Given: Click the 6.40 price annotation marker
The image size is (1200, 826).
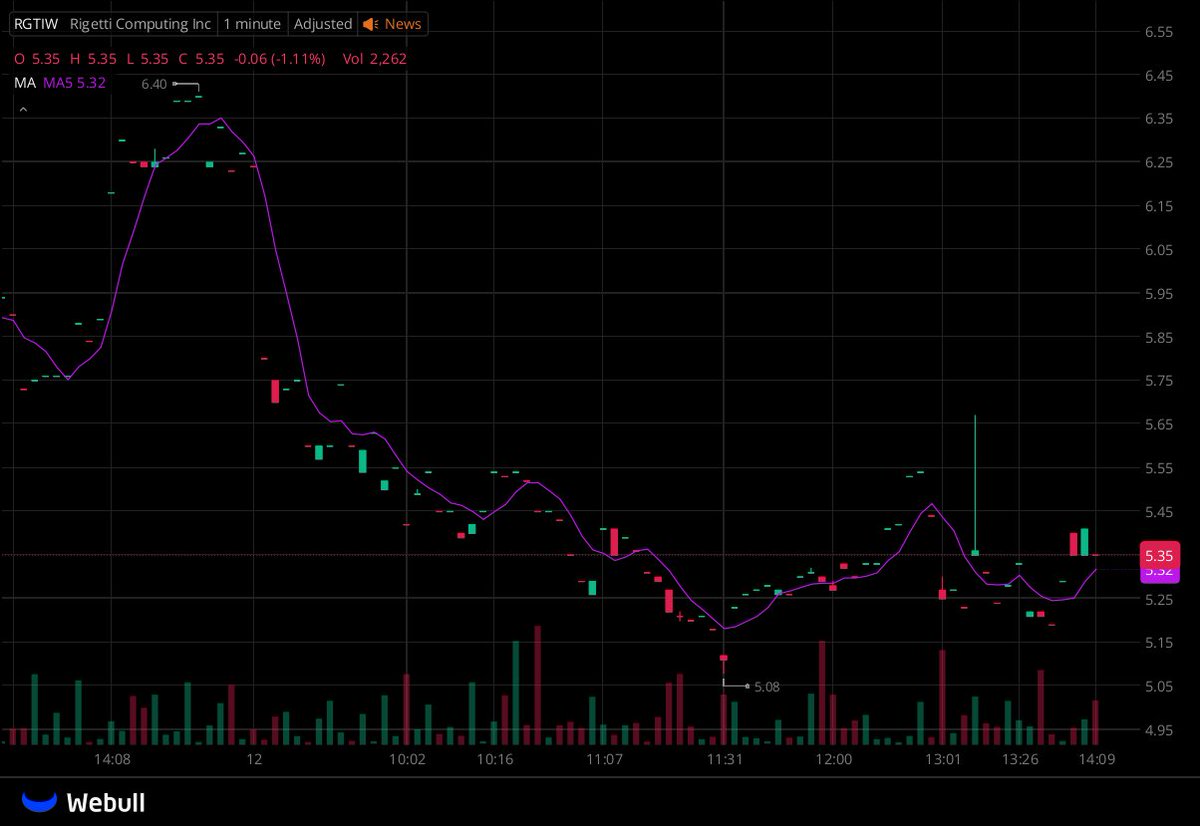Looking at the screenshot, I should point(155,84).
